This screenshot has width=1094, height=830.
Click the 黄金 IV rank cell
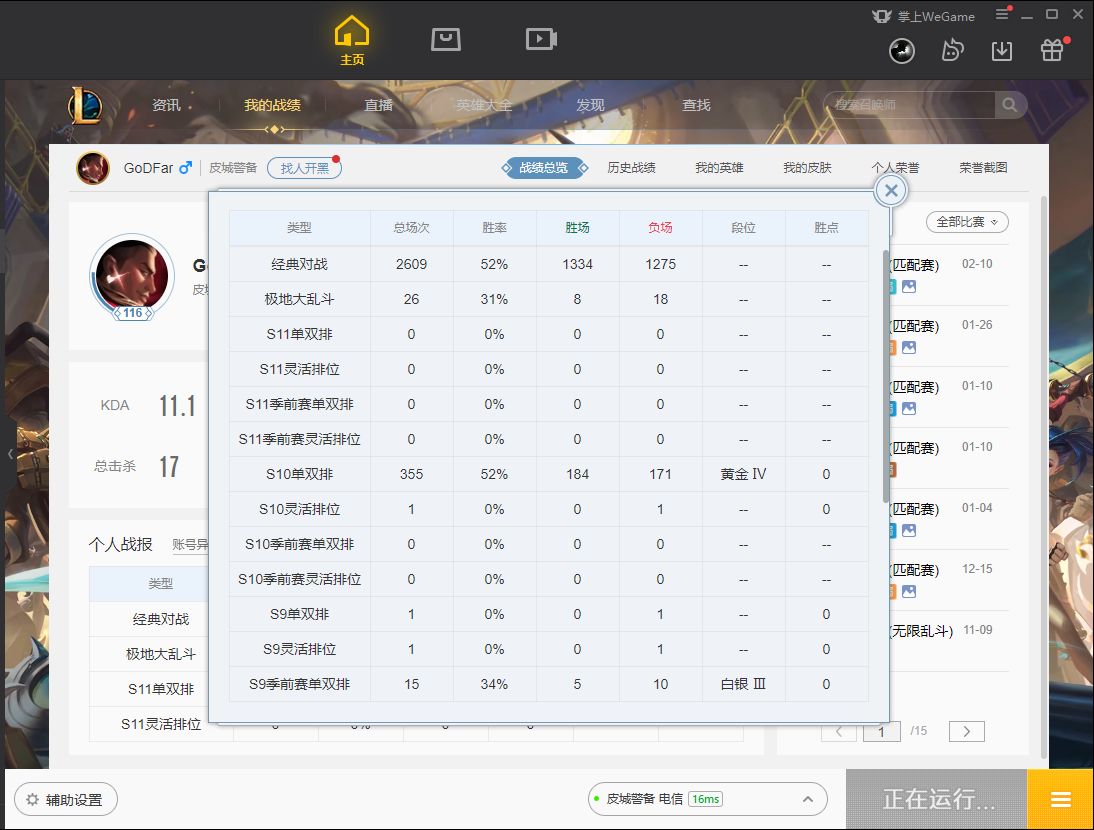[x=743, y=474]
